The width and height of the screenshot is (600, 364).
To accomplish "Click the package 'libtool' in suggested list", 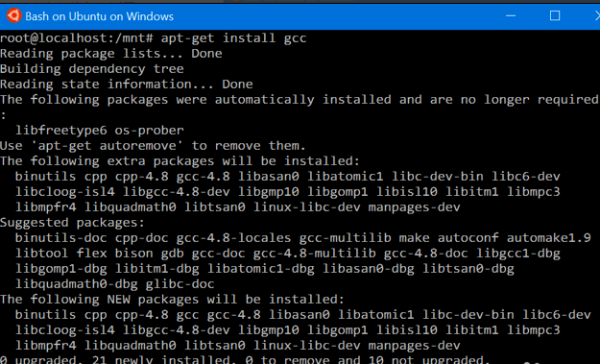I will [x=42, y=253].
